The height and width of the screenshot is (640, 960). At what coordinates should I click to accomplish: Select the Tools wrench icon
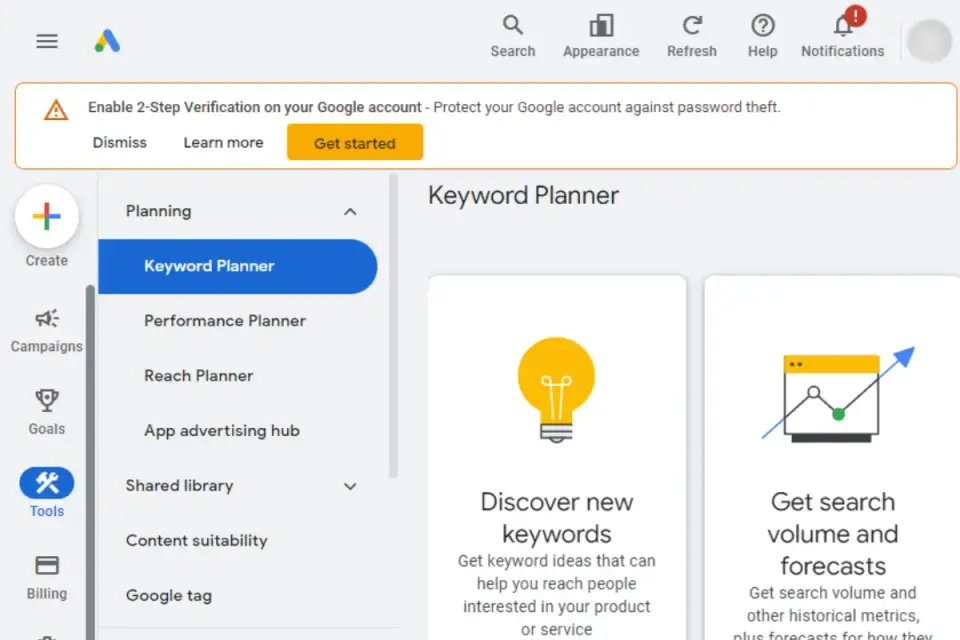click(47, 483)
